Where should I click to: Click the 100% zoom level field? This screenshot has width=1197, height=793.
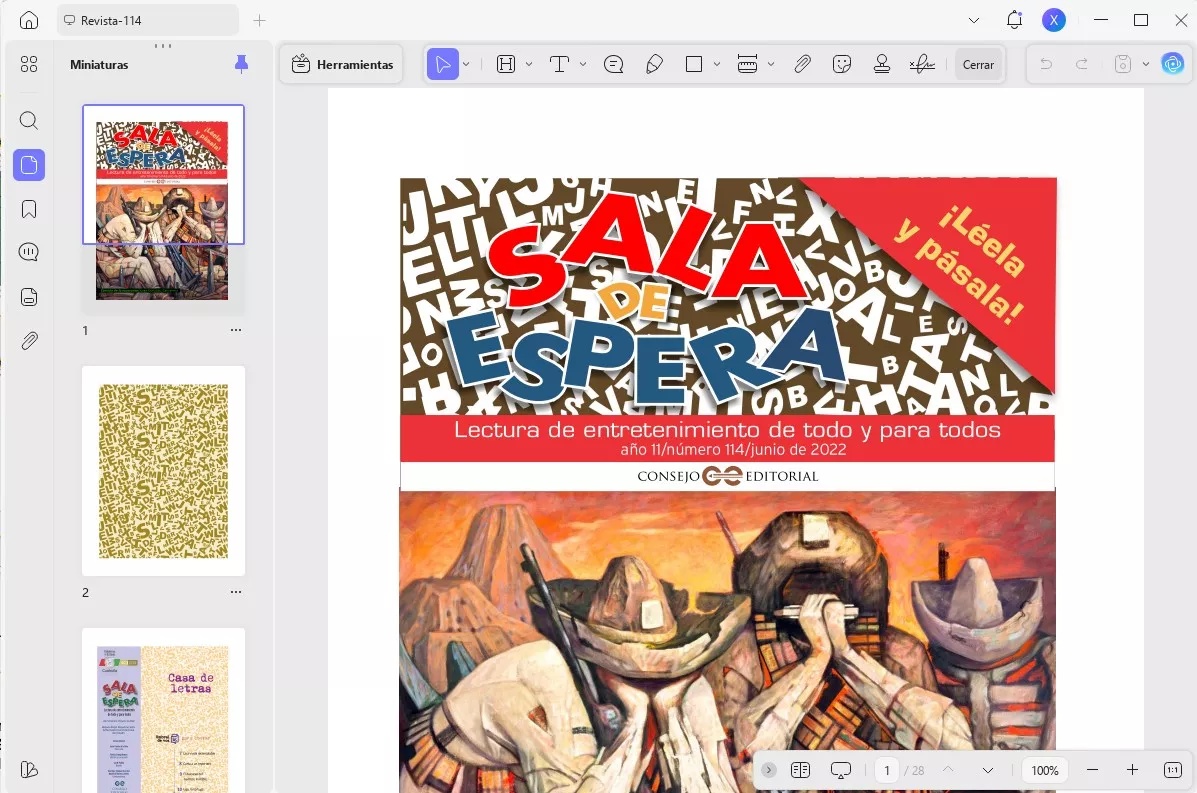pyautogui.click(x=1045, y=770)
